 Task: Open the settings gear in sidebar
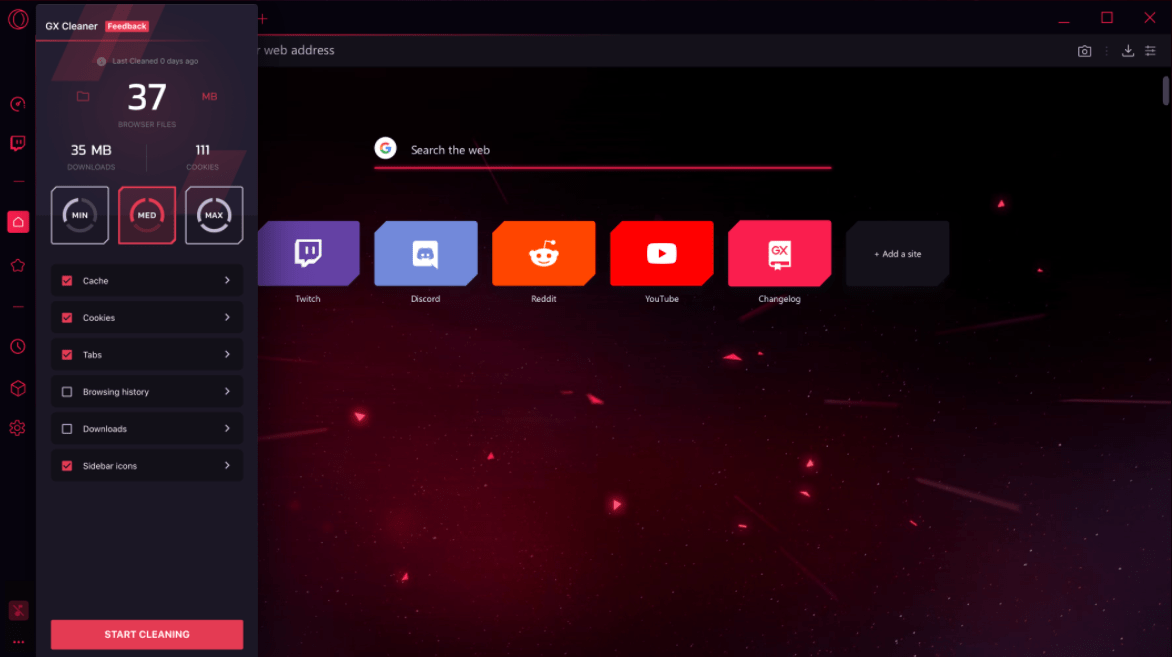point(17,428)
